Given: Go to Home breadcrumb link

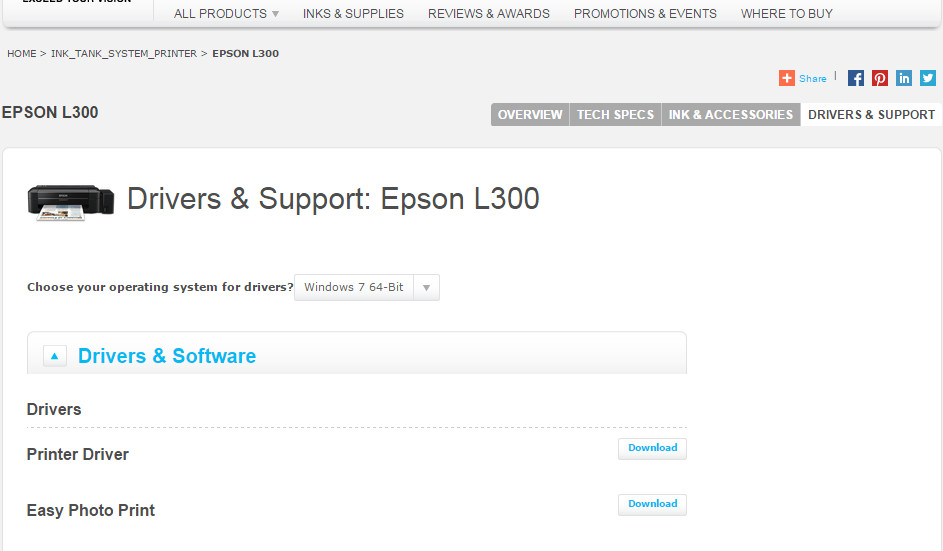Looking at the screenshot, I should (22, 54).
